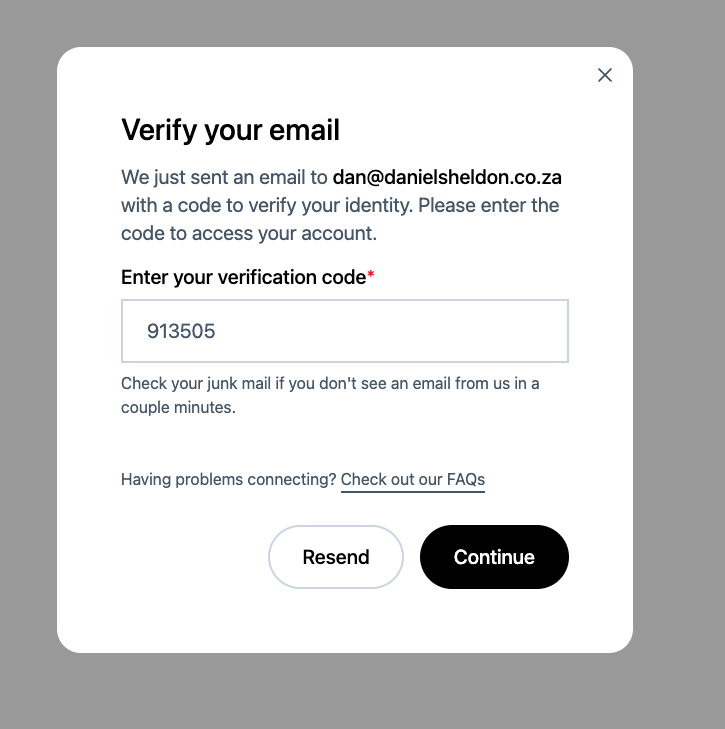Click the dan@danielsheldon.co.za email address
725x729 pixels.
point(447,178)
